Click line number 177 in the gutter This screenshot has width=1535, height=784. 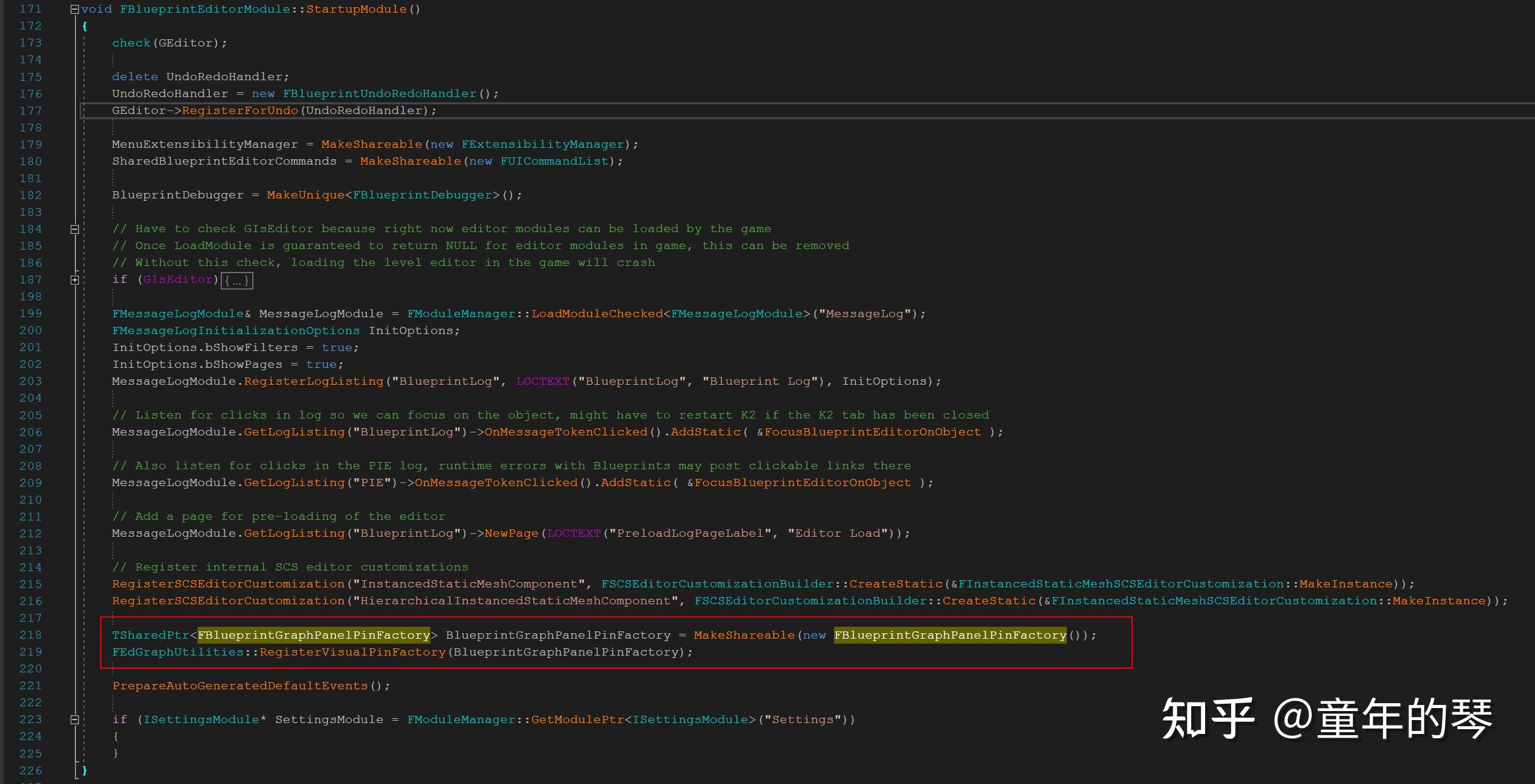30,110
